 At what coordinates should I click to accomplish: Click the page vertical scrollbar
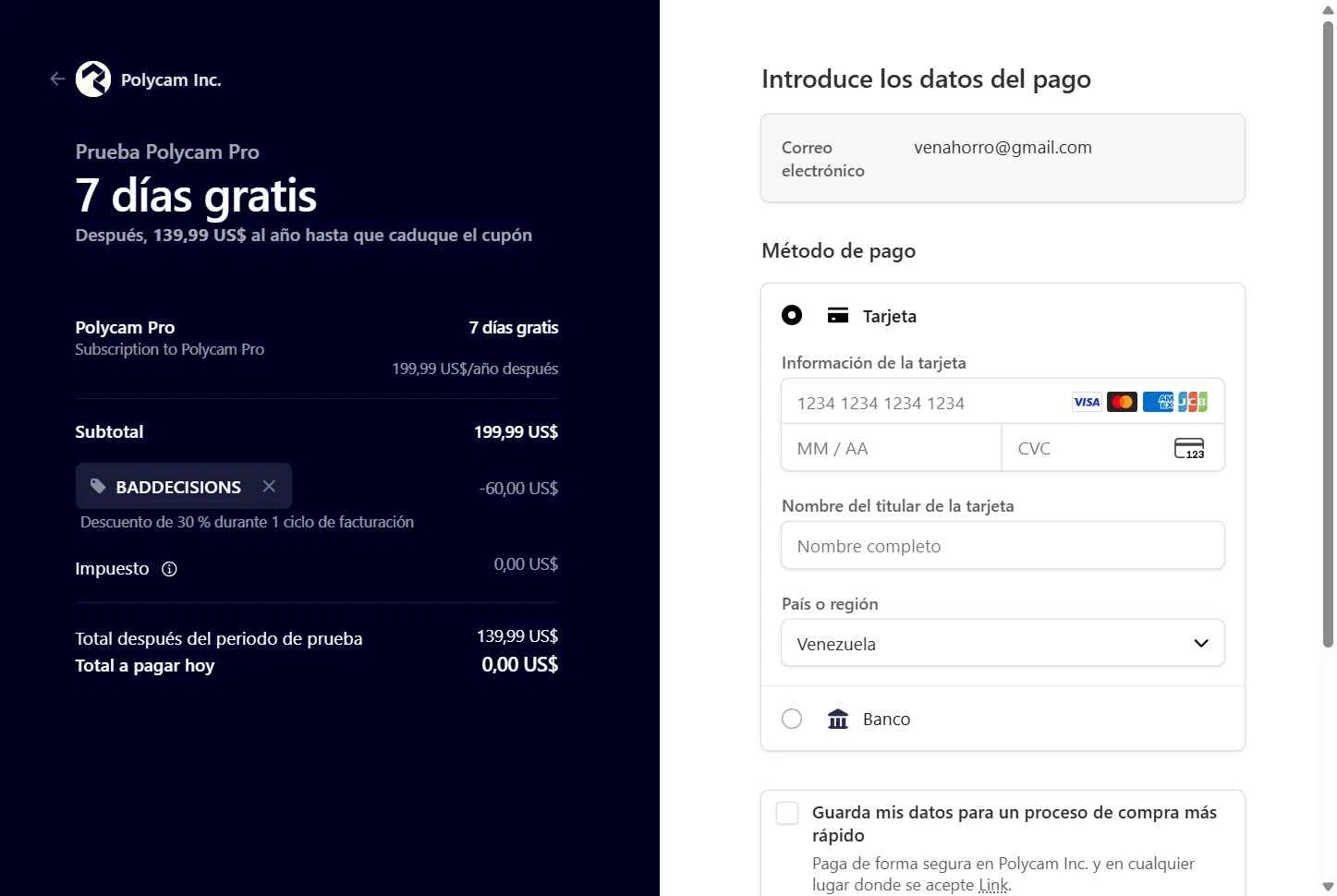(1328, 333)
